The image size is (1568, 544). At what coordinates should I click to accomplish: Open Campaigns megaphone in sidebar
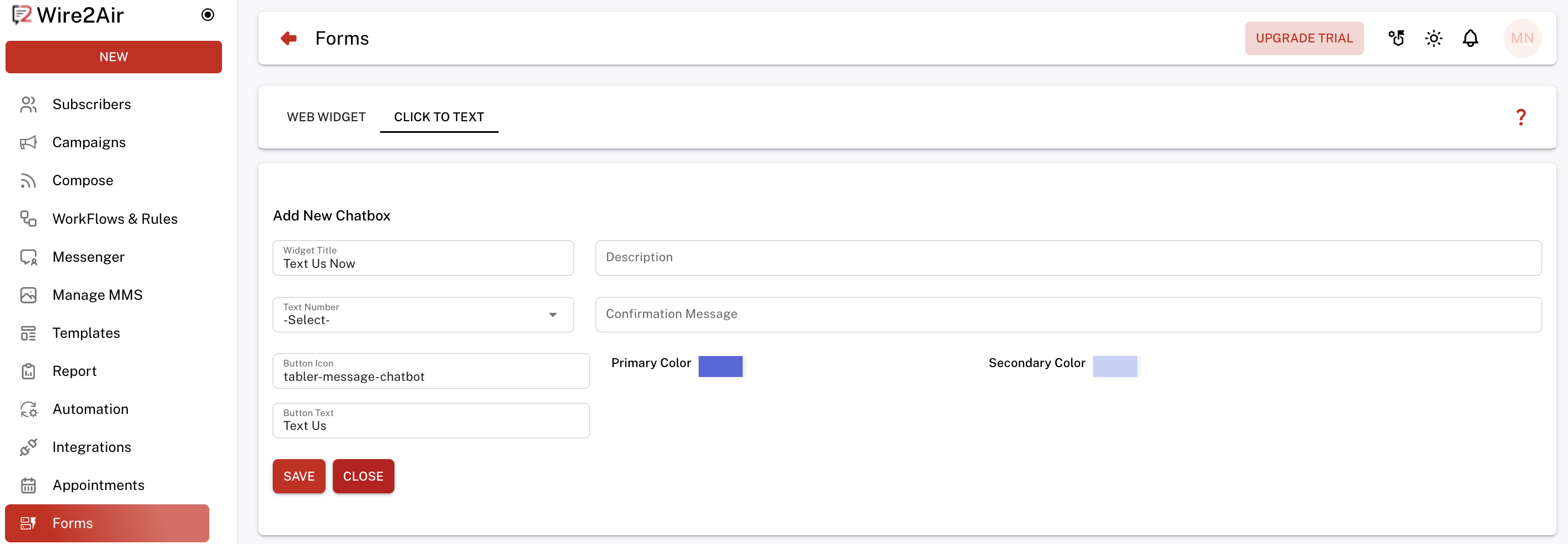tap(29, 143)
